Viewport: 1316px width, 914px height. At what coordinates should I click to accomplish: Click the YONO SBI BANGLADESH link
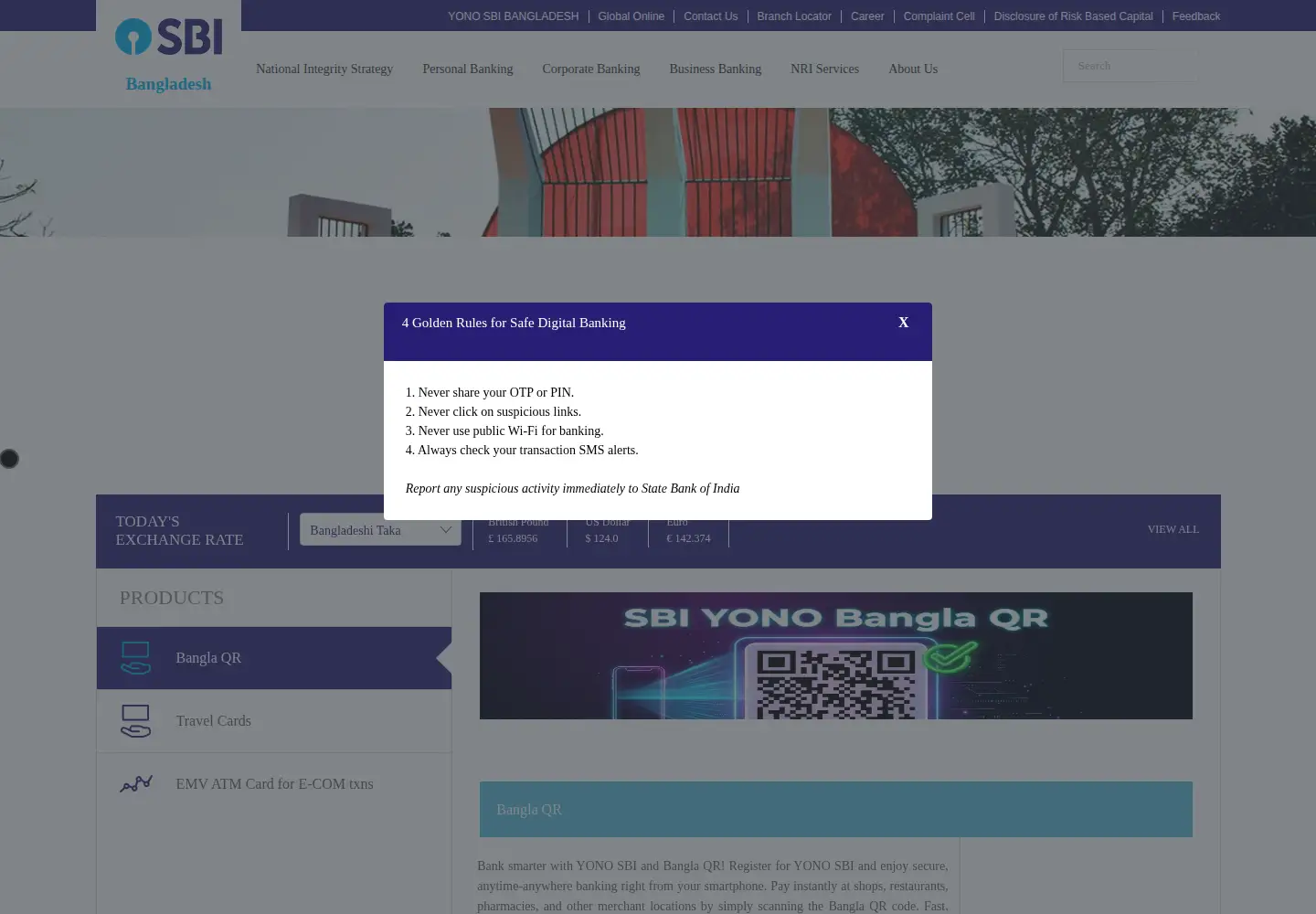513,16
